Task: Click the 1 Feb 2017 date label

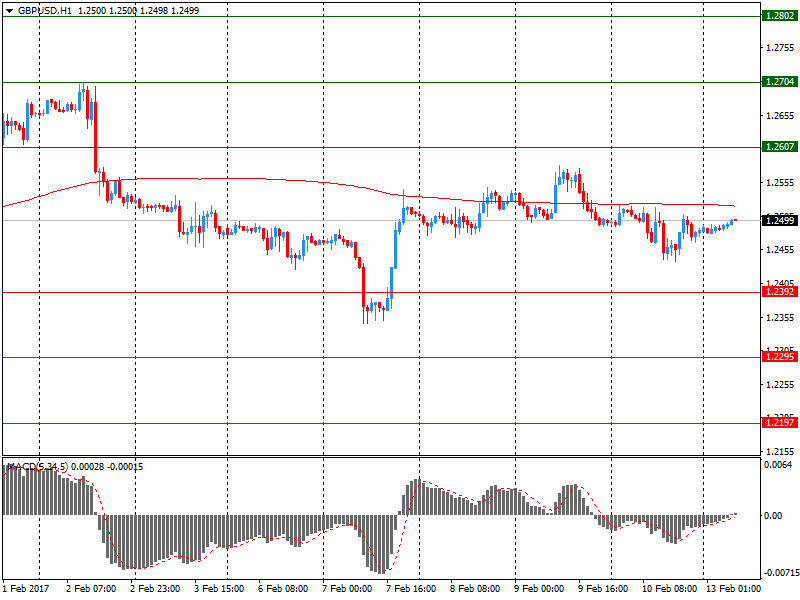Action: point(26,589)
